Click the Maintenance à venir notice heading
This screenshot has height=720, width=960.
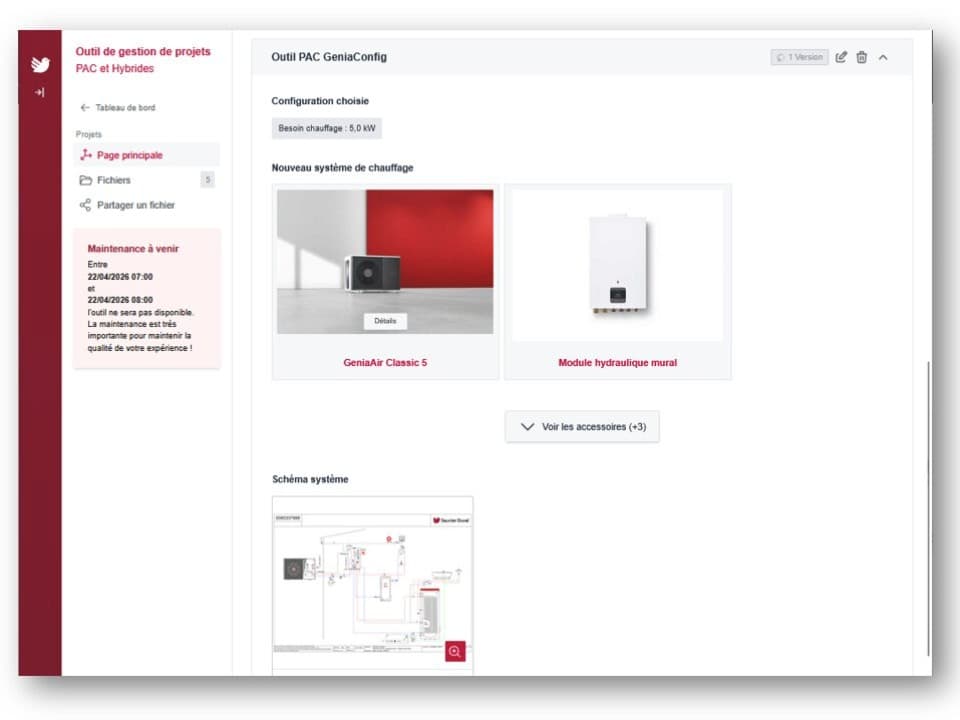pos(133,249)
